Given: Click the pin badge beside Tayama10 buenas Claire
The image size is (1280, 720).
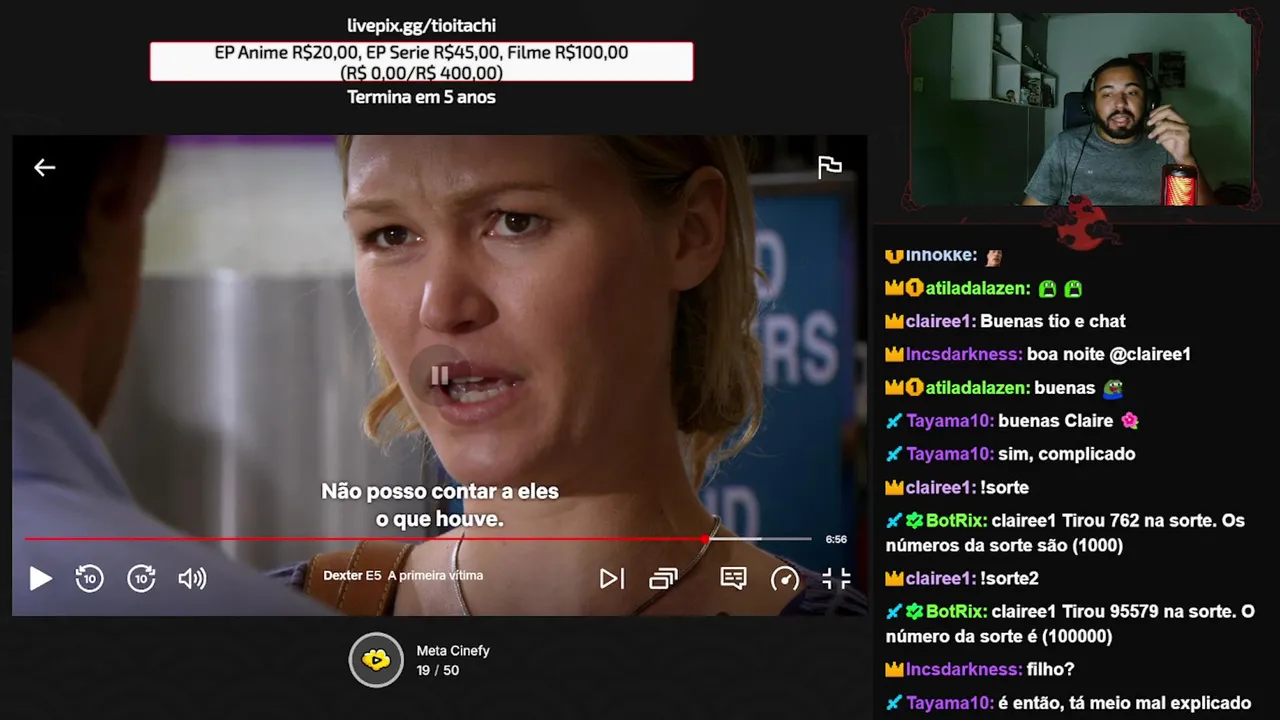Looking at the screenshot, I should [894, 421].
